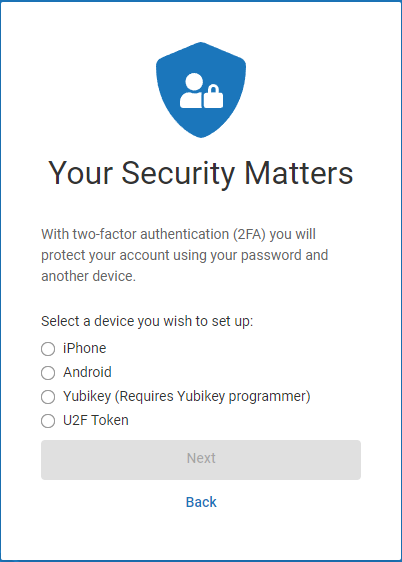Click the another device text line
Screen dimensions: 402x562
[88, 276]
